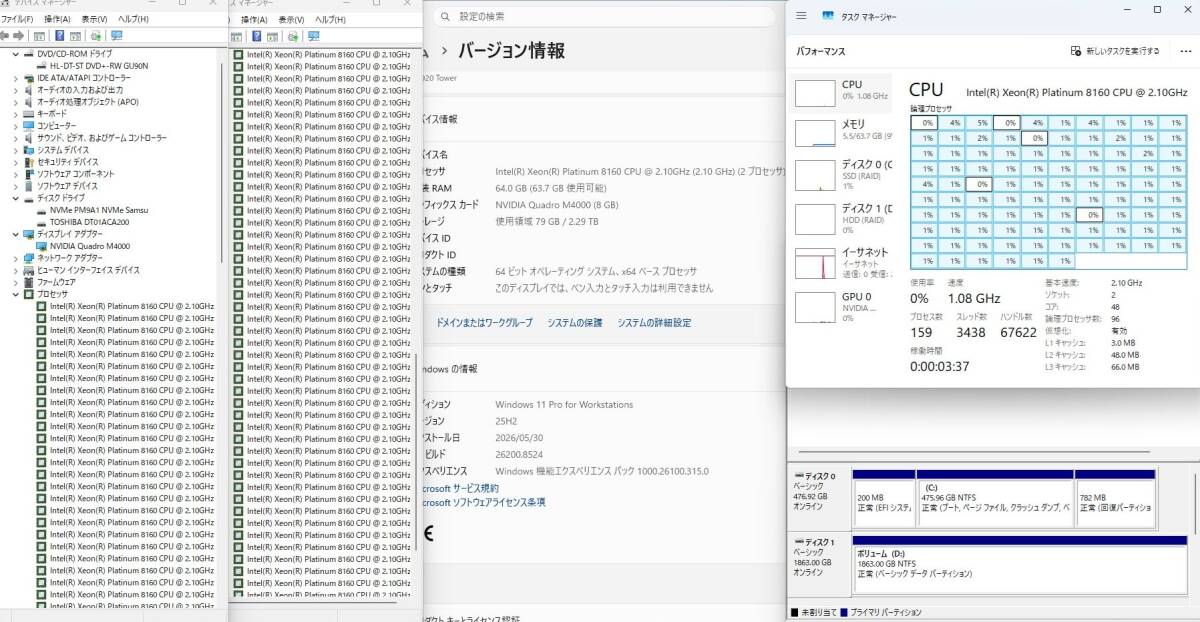Toggle console tree icon in left Device Manager toolbar
The image size is (1200, 622).
(38, 36)
